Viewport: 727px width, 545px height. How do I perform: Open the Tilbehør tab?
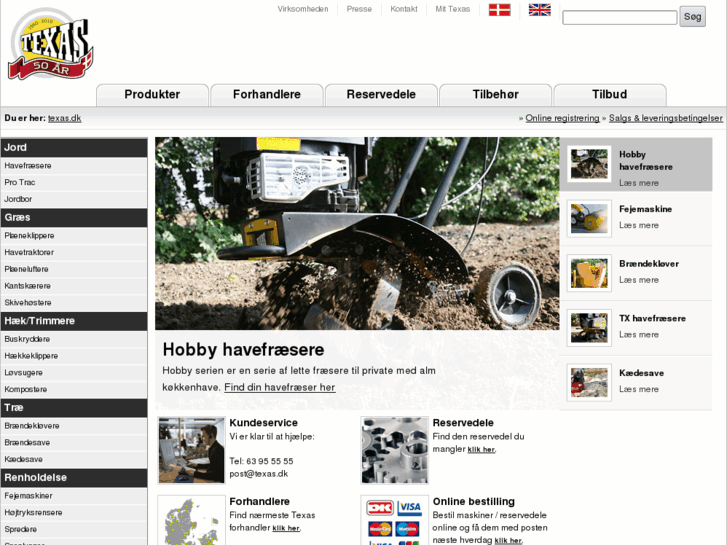(495, 95)
